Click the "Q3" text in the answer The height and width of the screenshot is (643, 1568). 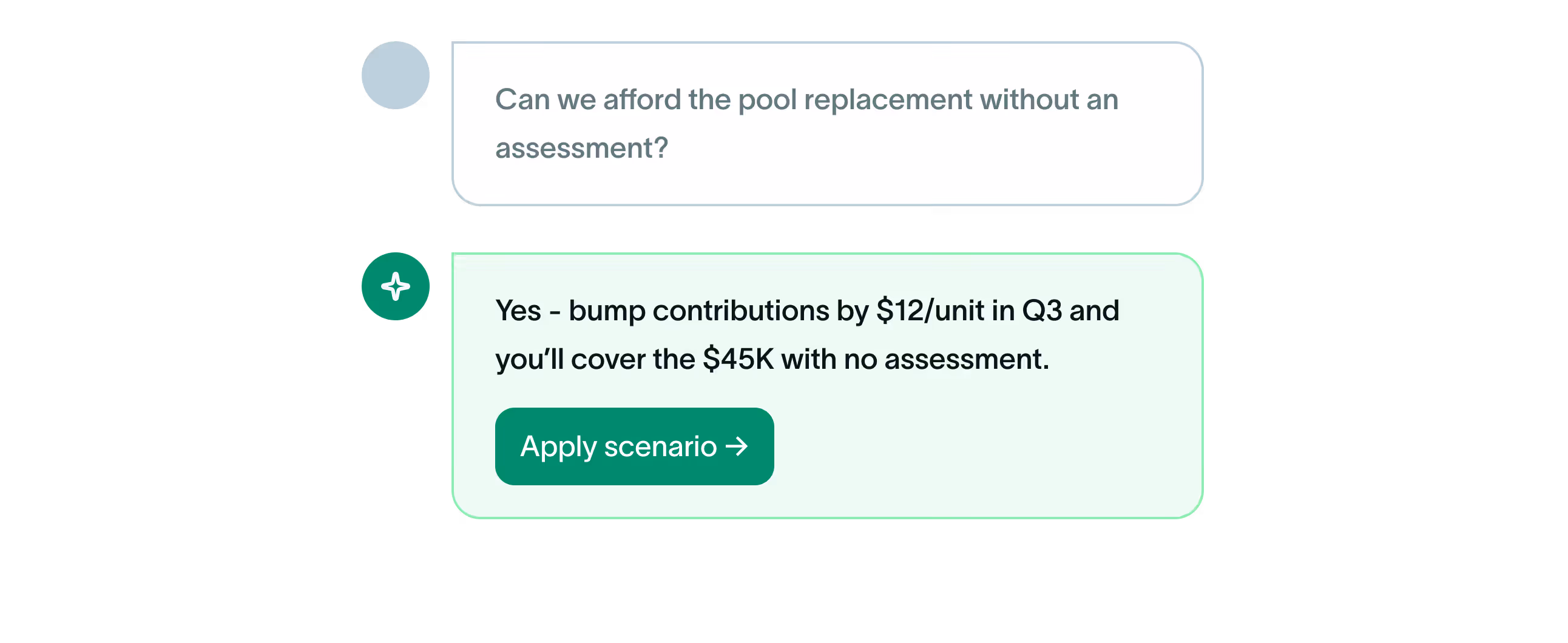tap(1041, 311)
